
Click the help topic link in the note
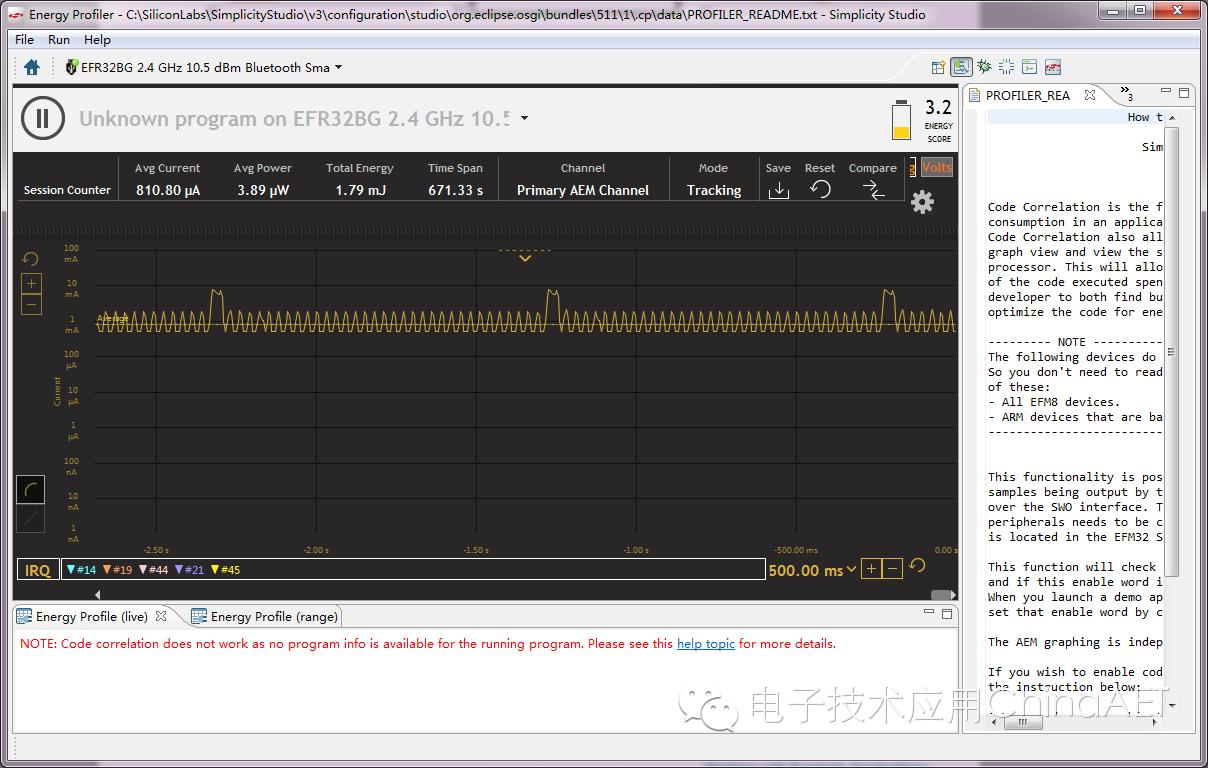pyautogui.click(x=706, y=644)
